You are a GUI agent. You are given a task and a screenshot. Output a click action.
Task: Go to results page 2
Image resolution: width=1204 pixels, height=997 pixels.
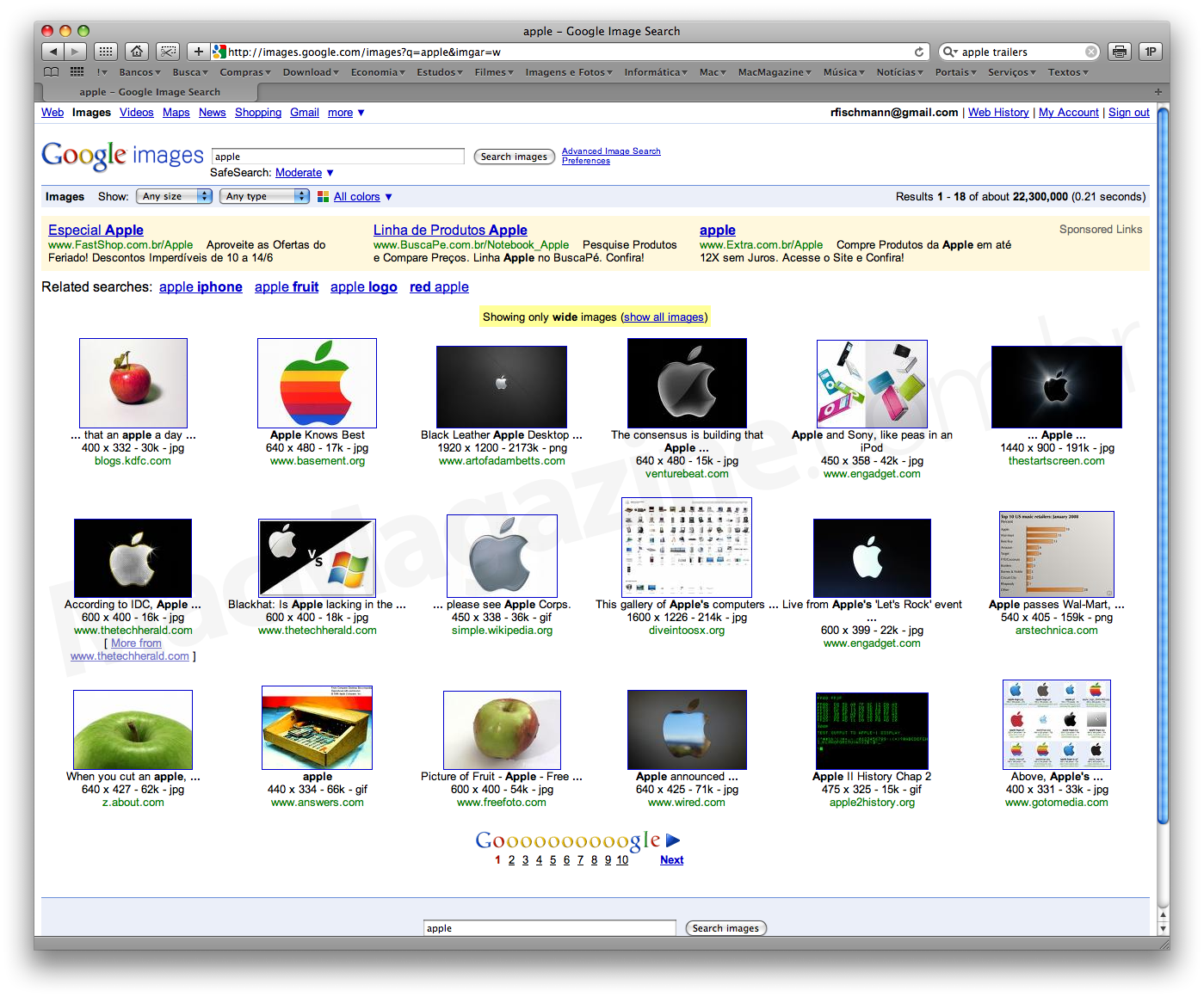pos(511,860)
